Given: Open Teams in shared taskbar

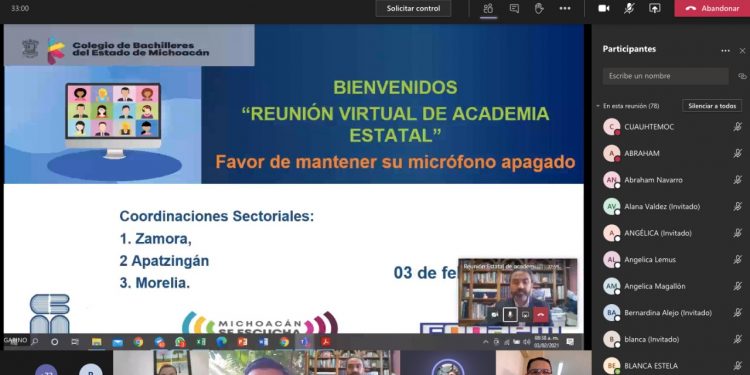Looking at the screenshot, I should tap(304, 342).
